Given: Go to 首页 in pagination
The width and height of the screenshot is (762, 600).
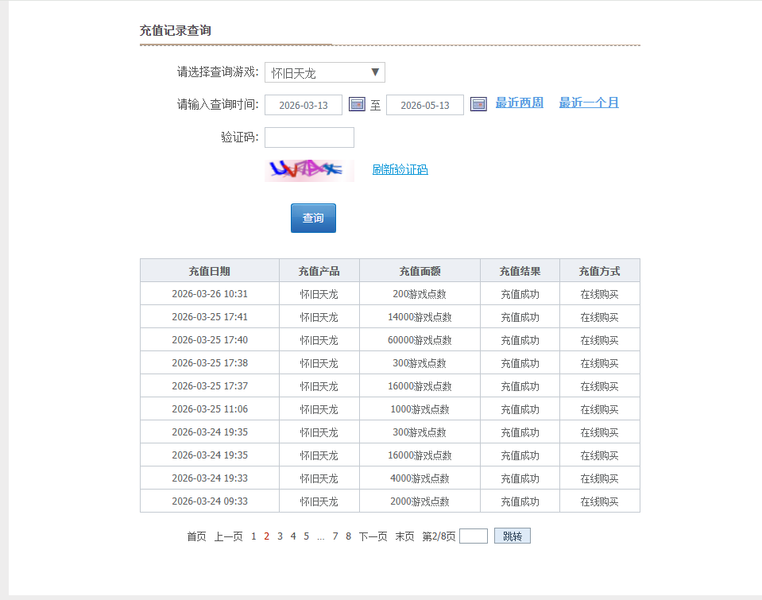Looking at the screenshot, I should pos(196,536).
